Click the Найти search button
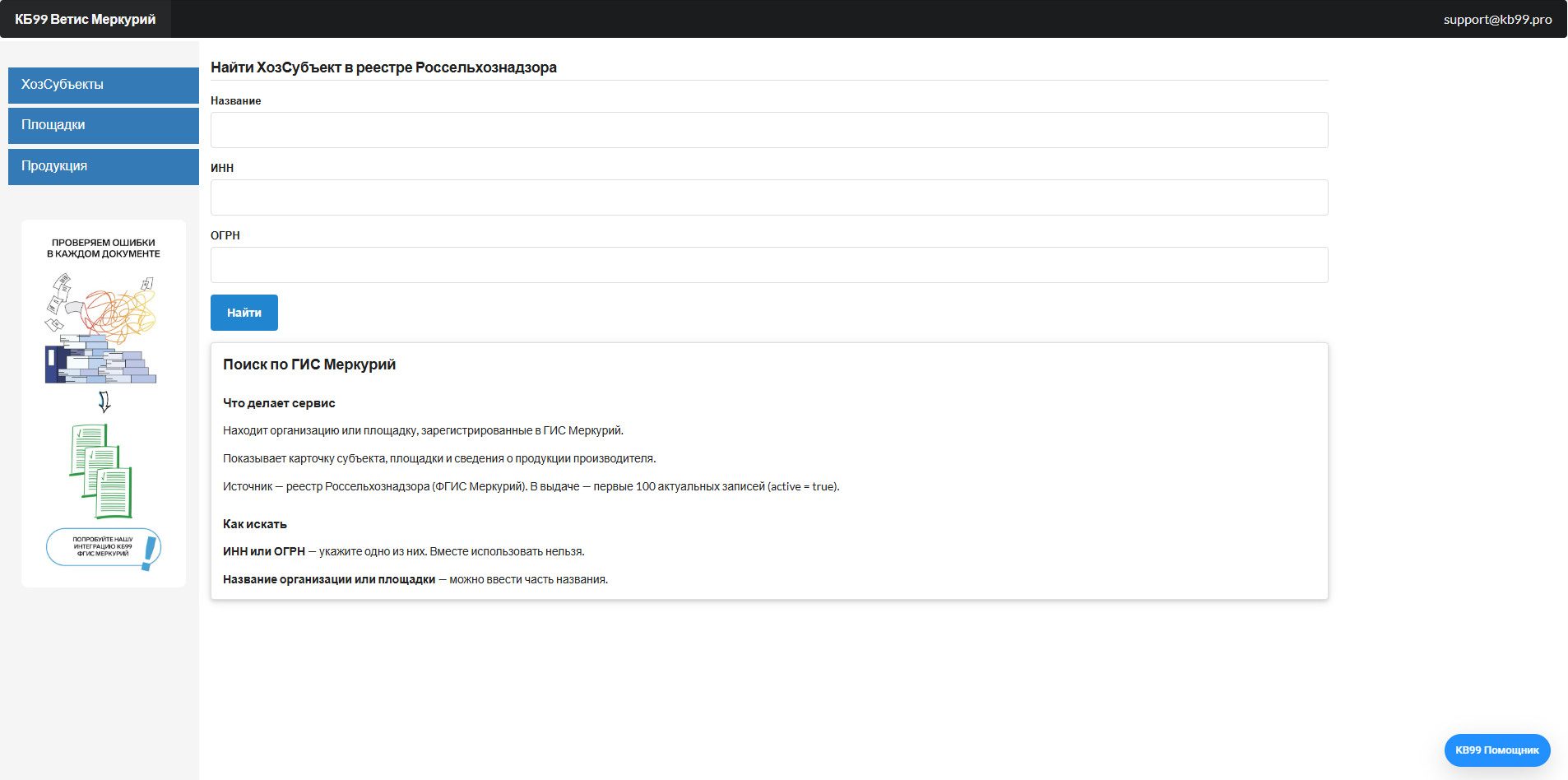The height and width of the screenshot is (780, 1568). (244, 313)
